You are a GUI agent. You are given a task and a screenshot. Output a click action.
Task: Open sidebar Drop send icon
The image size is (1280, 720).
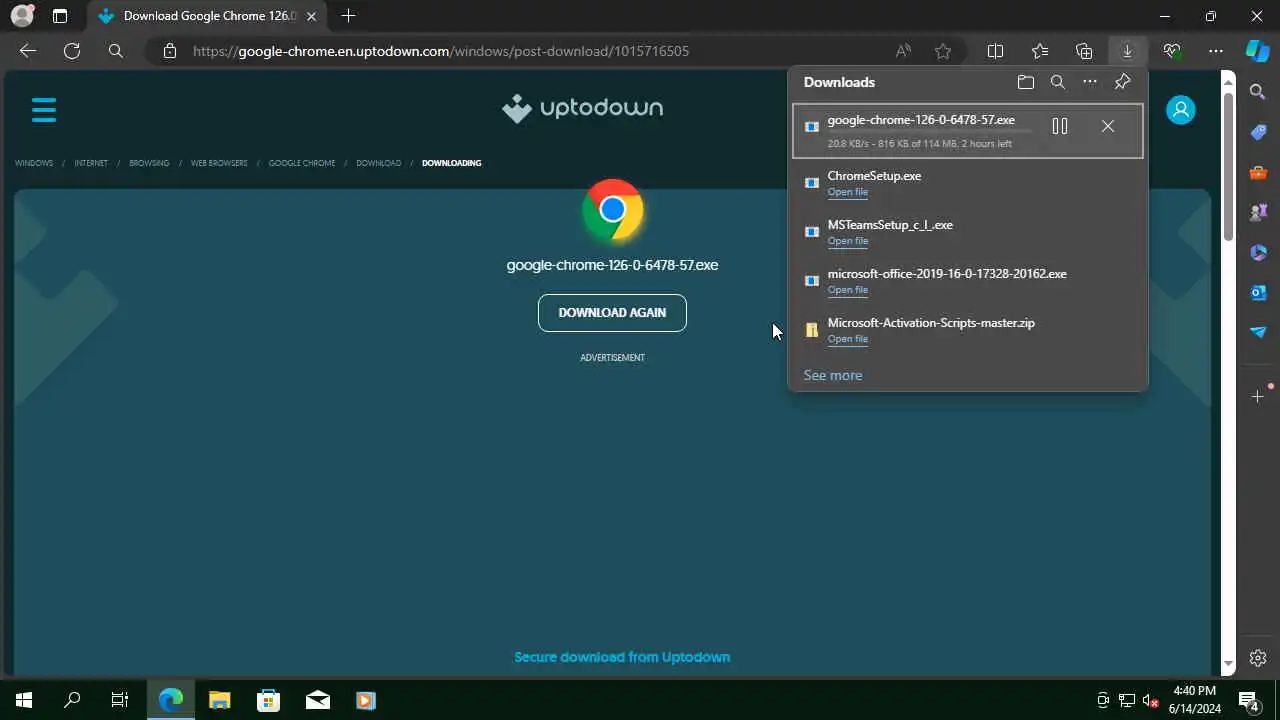click(x=1258, y=332)
